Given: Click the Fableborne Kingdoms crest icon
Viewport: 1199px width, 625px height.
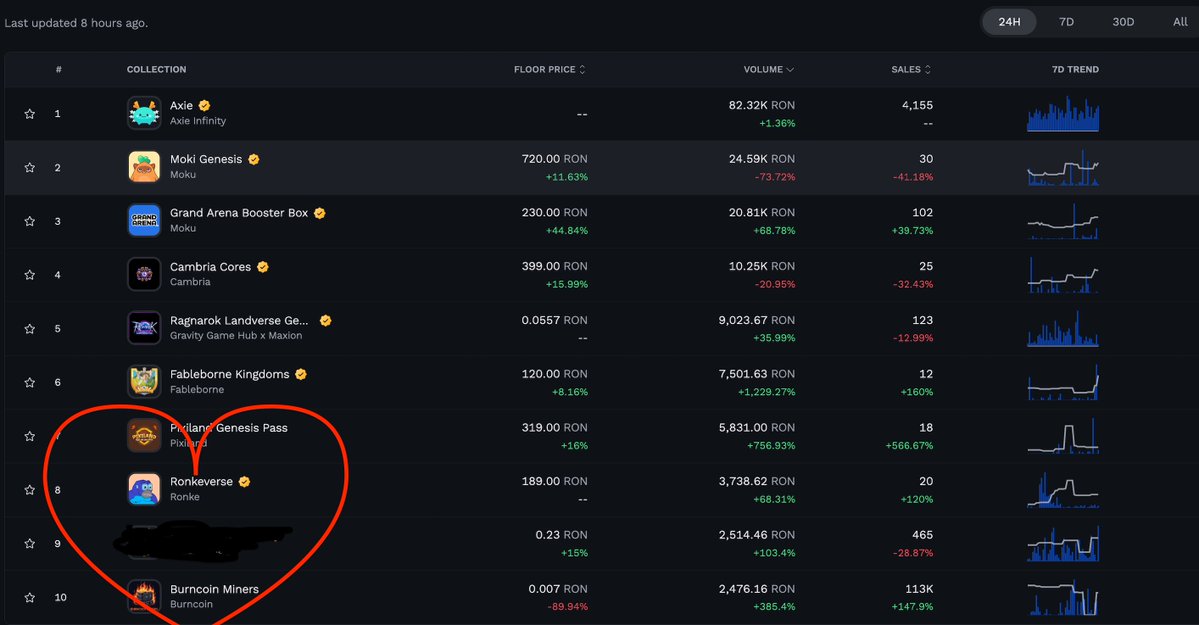Looking at the screenshot, I should tap(144, 382).
